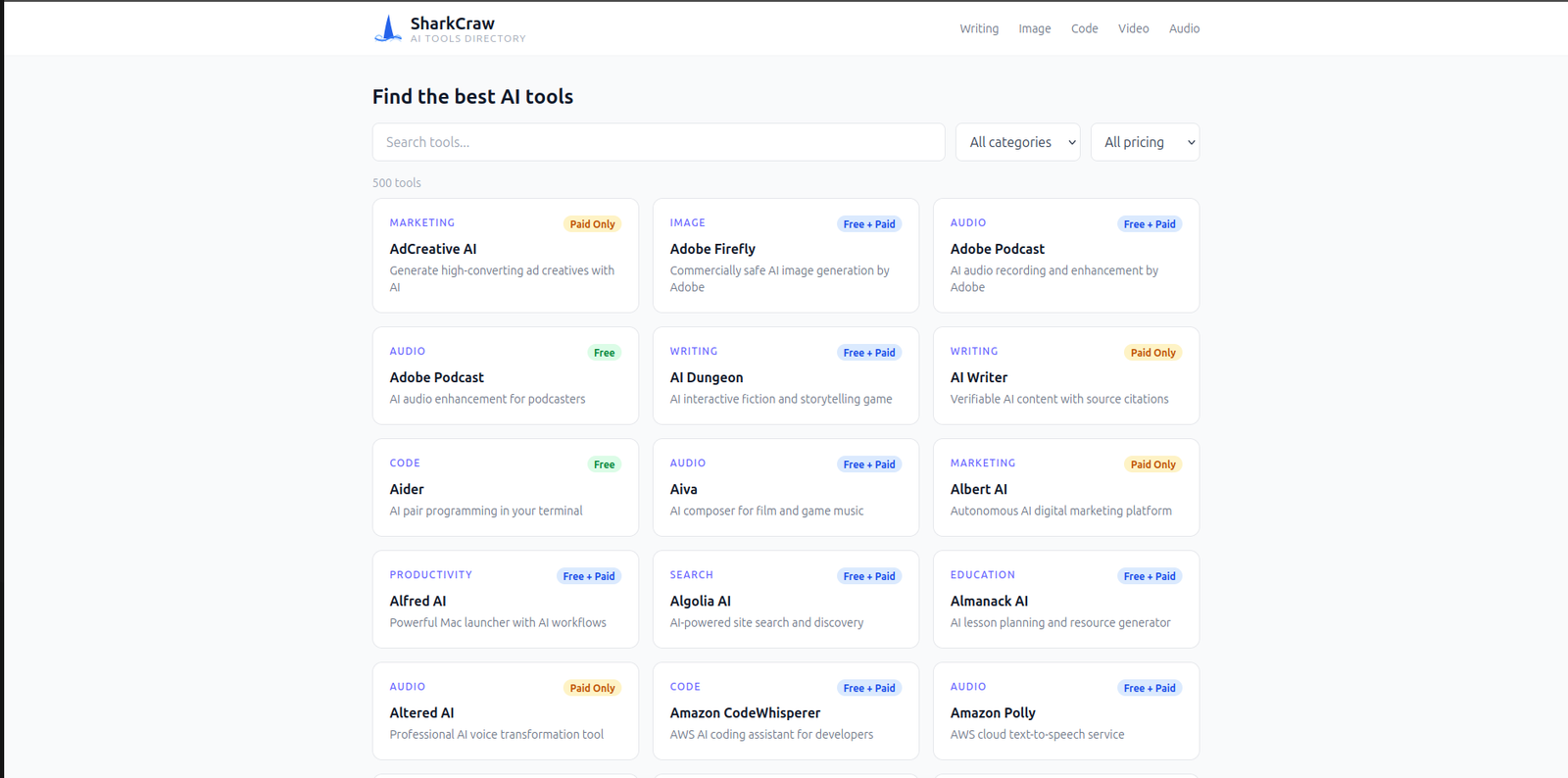Click the SharkCraw shark fin logo icon
This screenshot has height=778, width=1568.
(388, 28)
